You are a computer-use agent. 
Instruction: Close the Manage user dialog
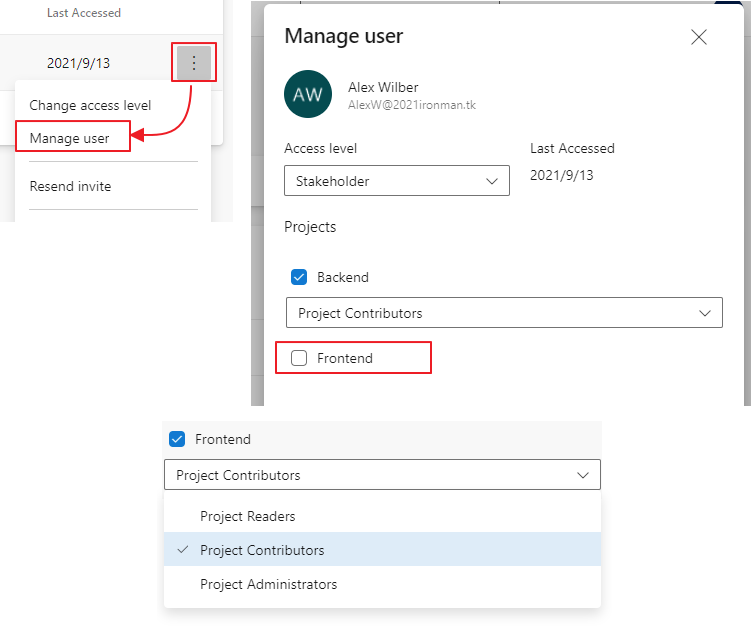(x=699, y=37)
